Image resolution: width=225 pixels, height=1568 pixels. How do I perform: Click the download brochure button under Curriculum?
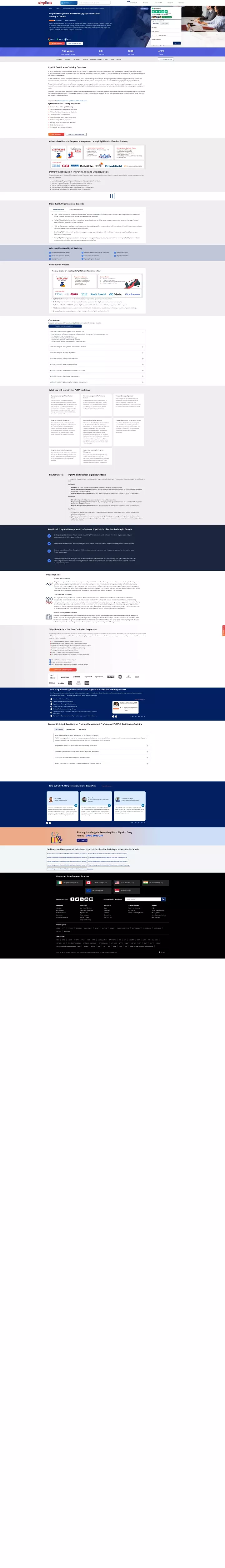pyautogui.click(x=65, y=326)
